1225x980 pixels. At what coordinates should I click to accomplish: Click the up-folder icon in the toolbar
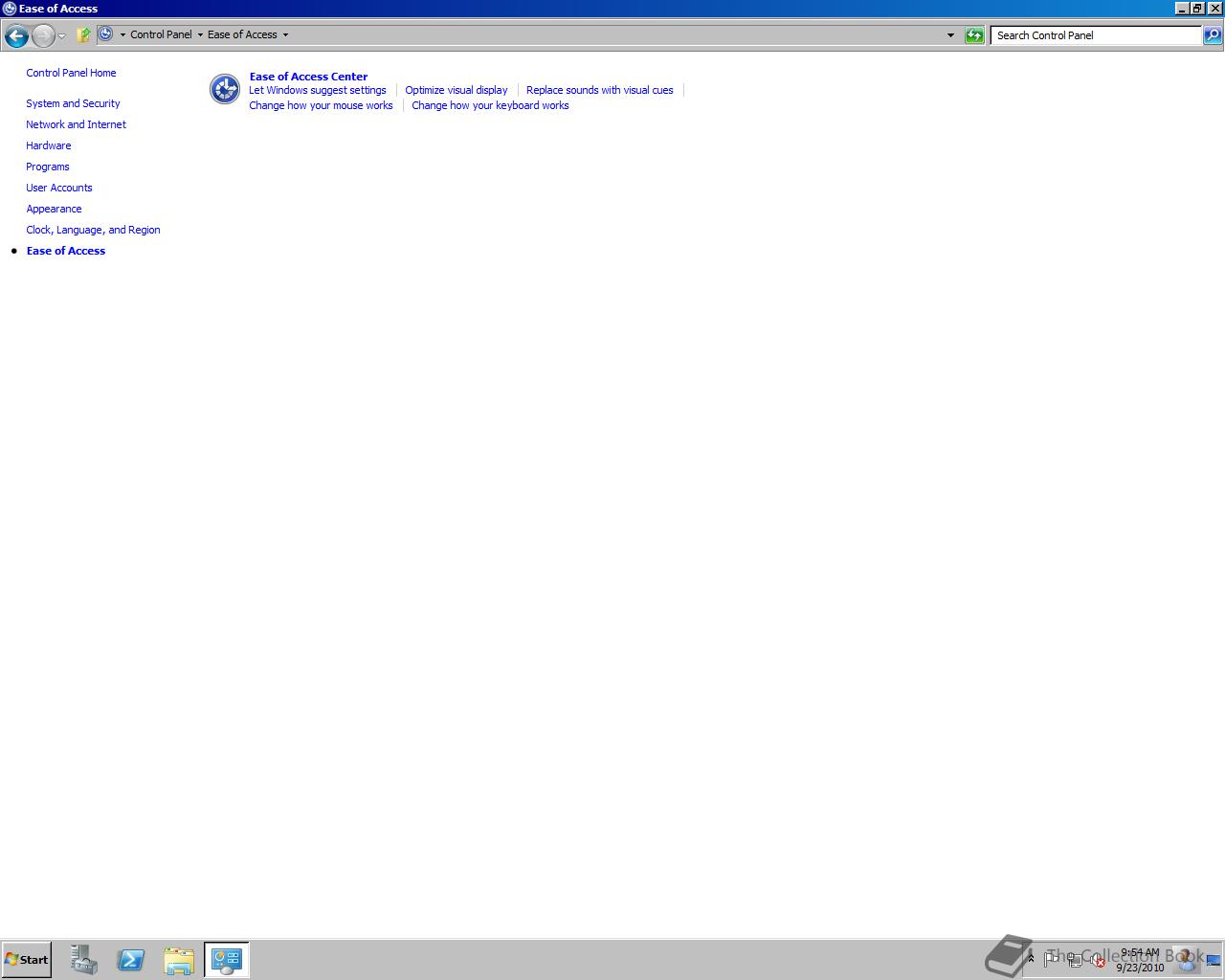(83, 35)
